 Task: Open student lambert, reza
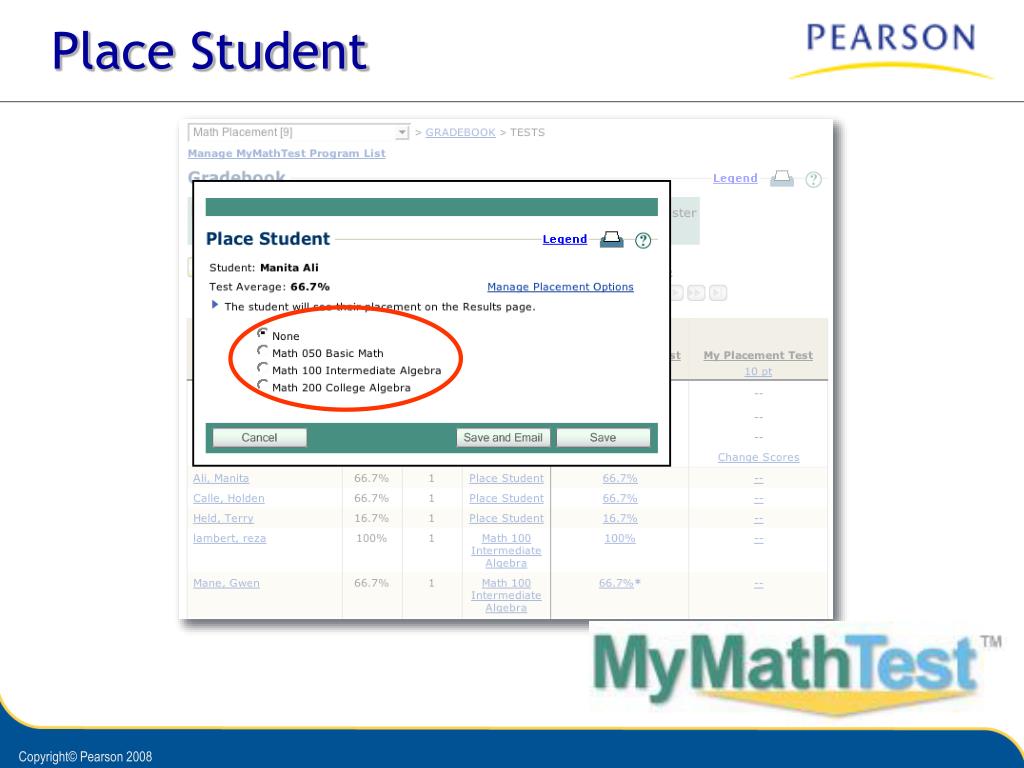(x=229, y=539)
